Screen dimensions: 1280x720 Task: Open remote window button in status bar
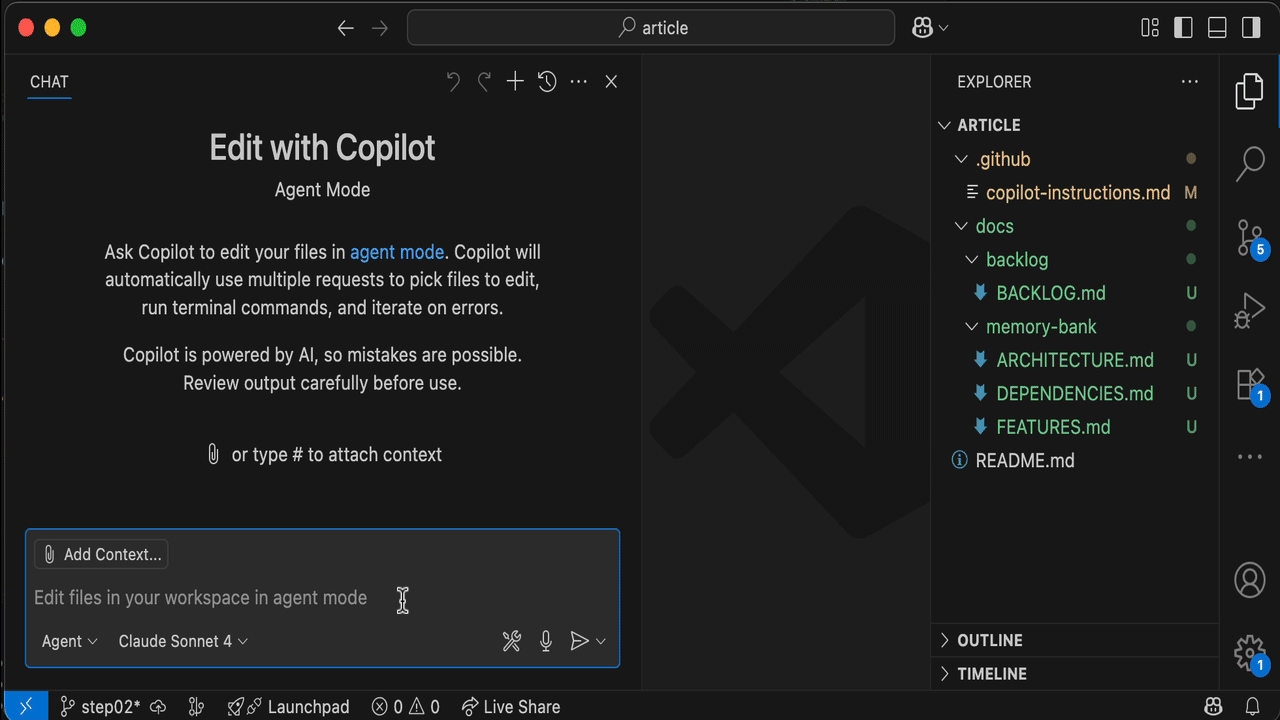pyautogui.click(x=26, y=707)
